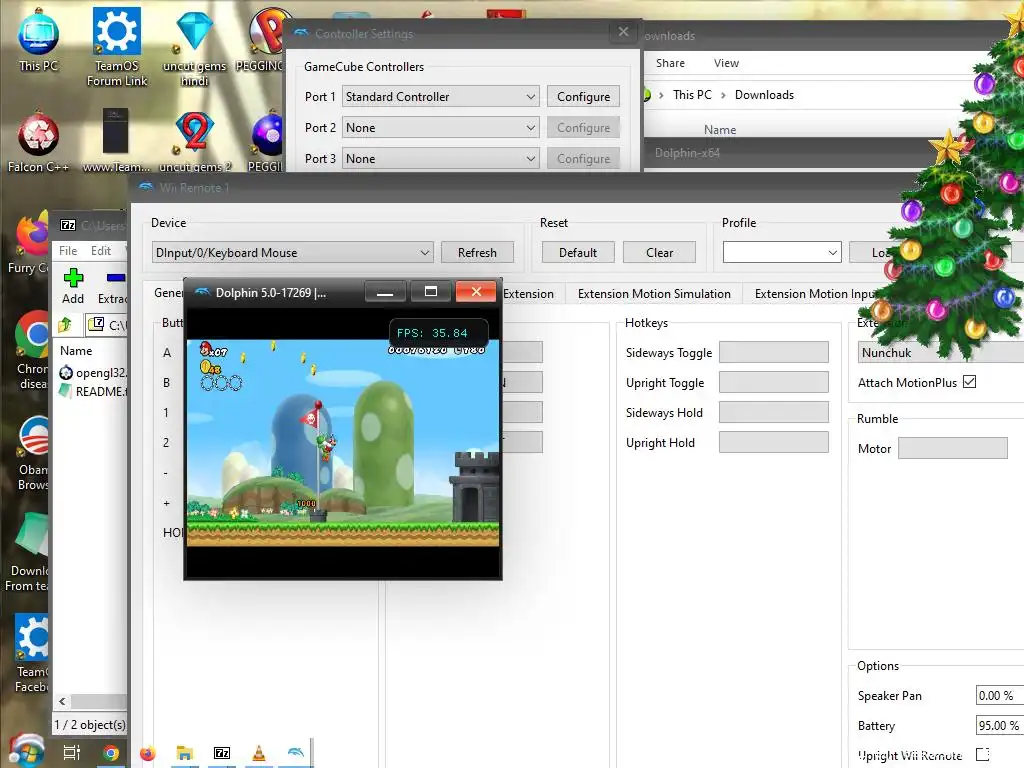Viewport: 1024px width, 768px height.
Task: Click the Extract blue minus icon in 7-Zip
Action: [116, 278]
